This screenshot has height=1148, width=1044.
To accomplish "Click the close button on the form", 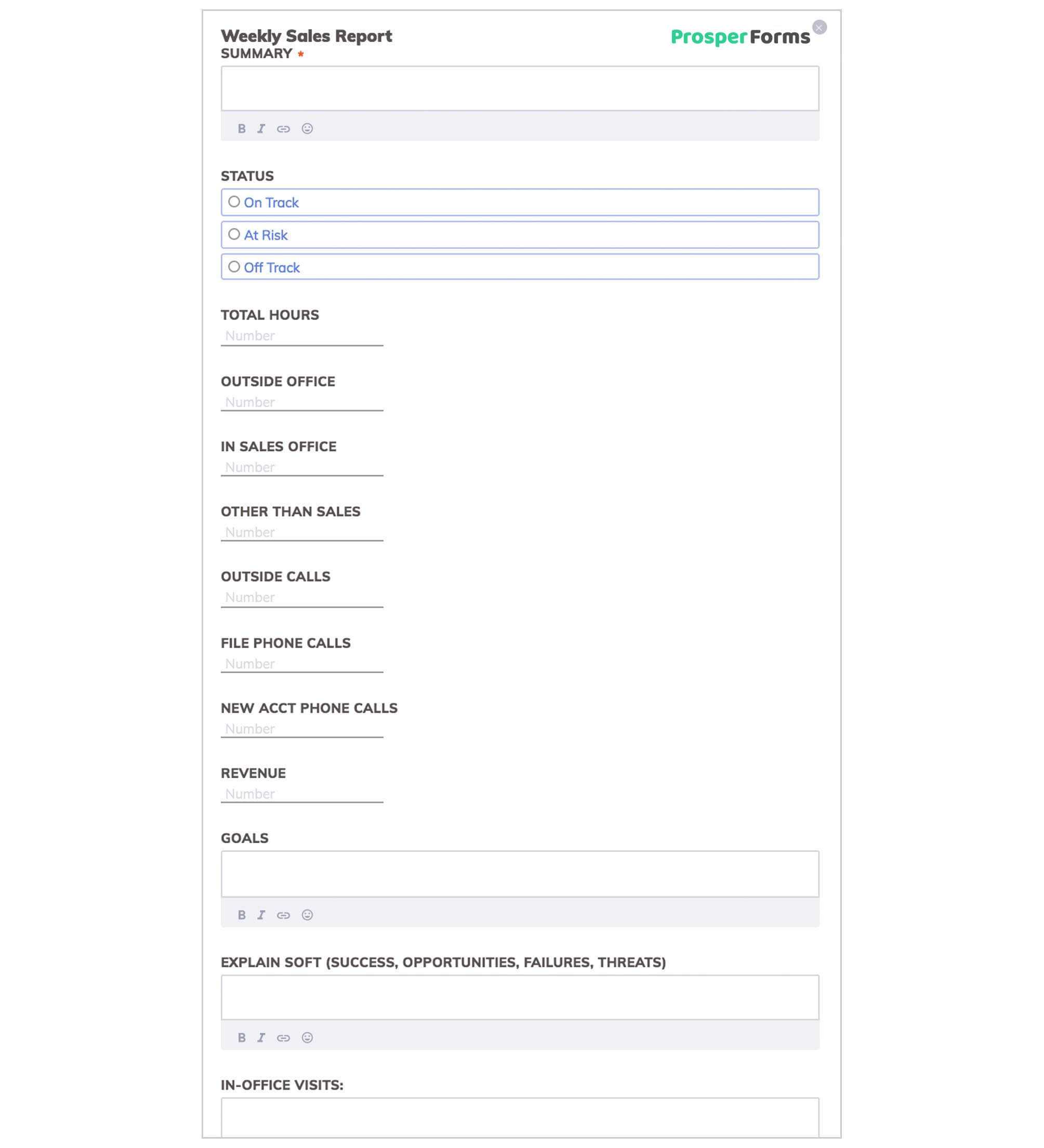I will click(819, 26).
